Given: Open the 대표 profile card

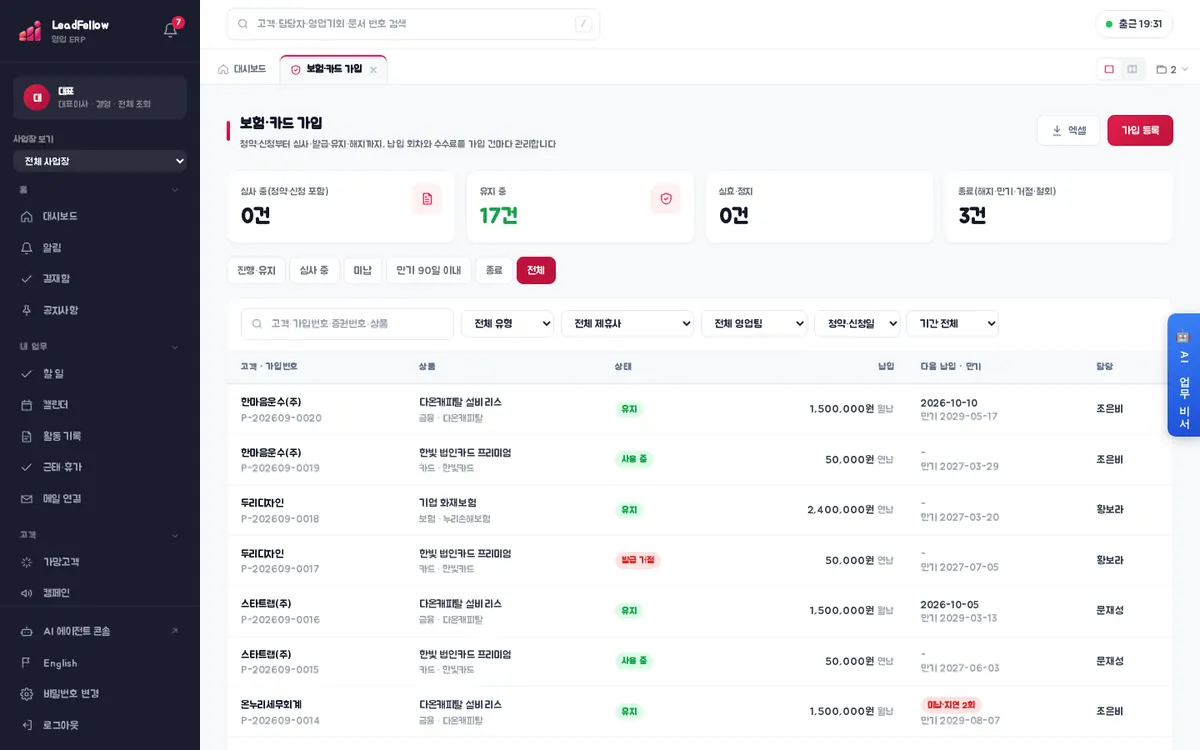Looking at the screenshot, I should pyautogui.click(x=100, y=98).
